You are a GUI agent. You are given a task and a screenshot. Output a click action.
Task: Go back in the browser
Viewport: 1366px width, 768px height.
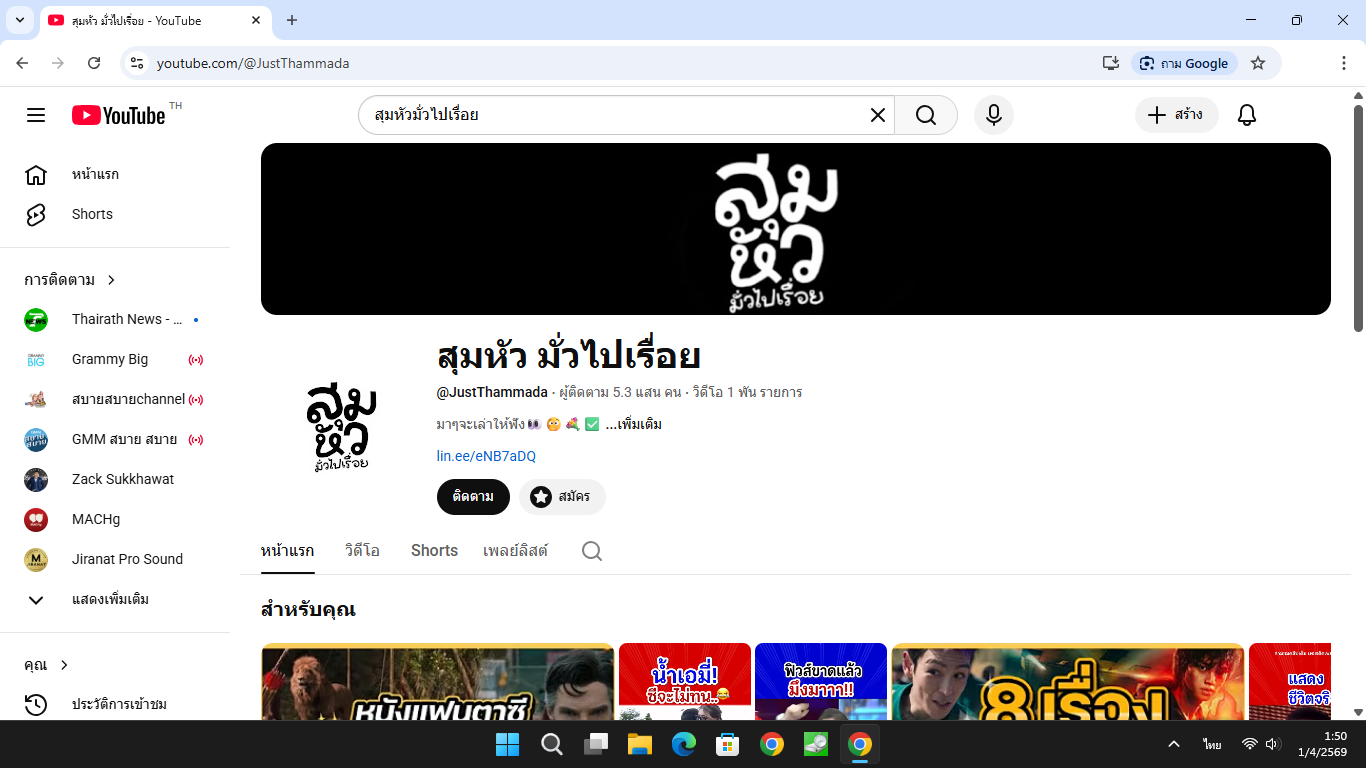pyautogui.click(x=22, y=63)
